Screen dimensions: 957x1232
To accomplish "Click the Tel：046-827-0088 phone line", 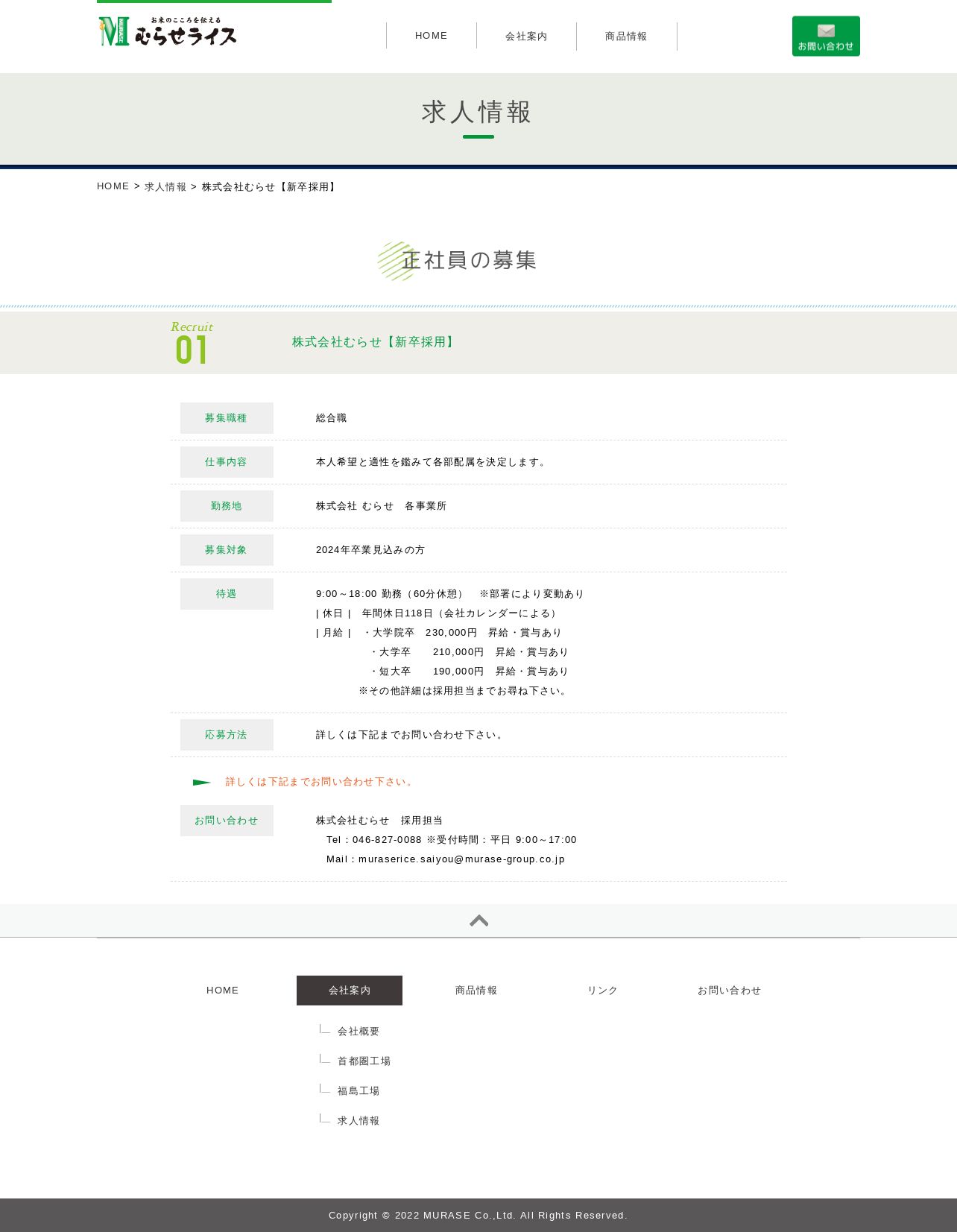I will (x=452, y=840).
